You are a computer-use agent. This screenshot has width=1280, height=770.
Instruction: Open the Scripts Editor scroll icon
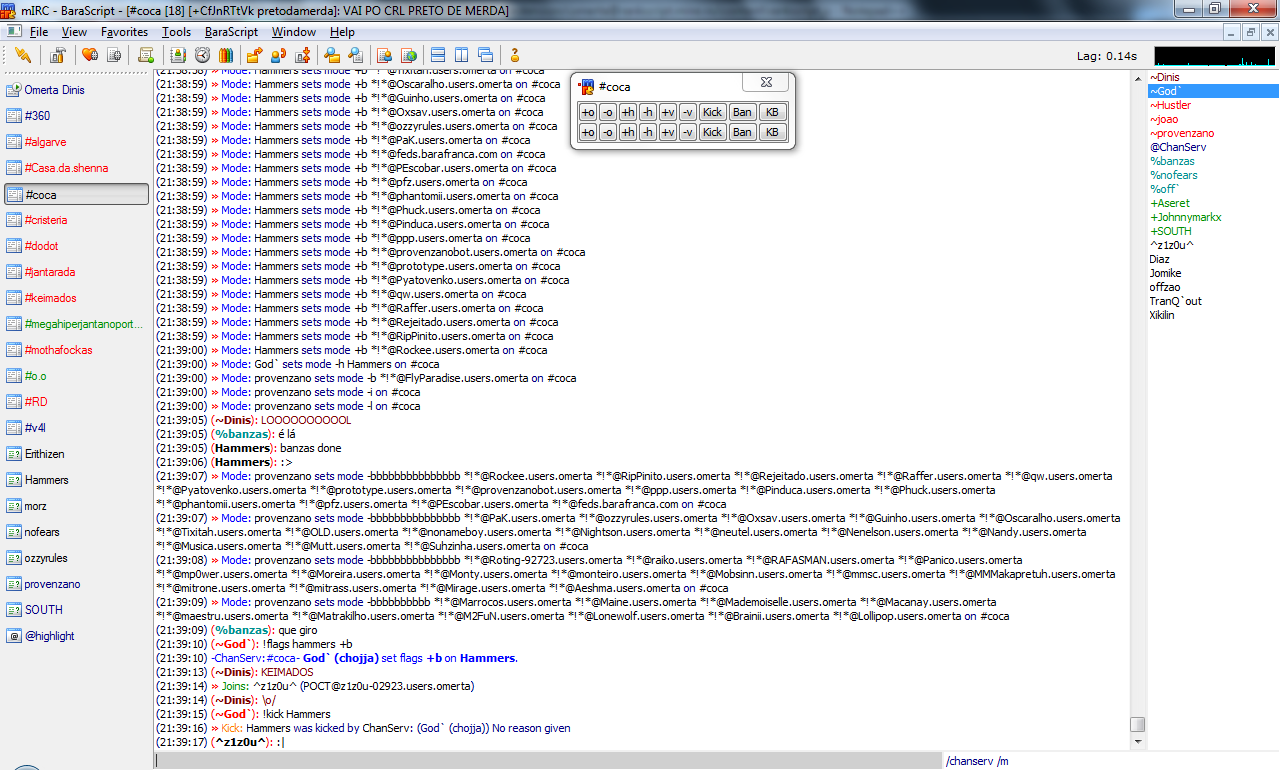[x=146, y=55]
